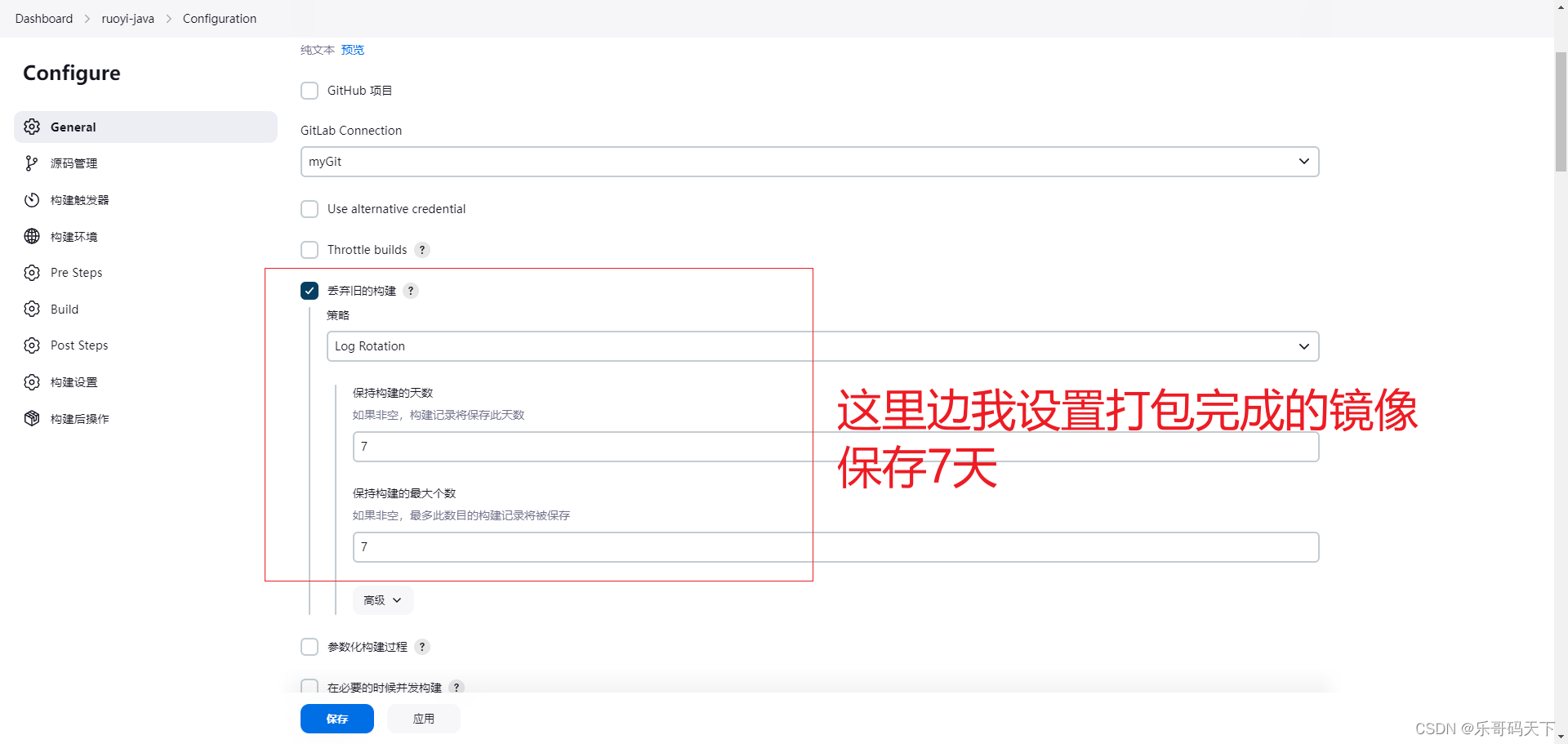Uncheck 丢弃旧的构建 checkbox
1568x744 pixels.
tap(310, 291)
